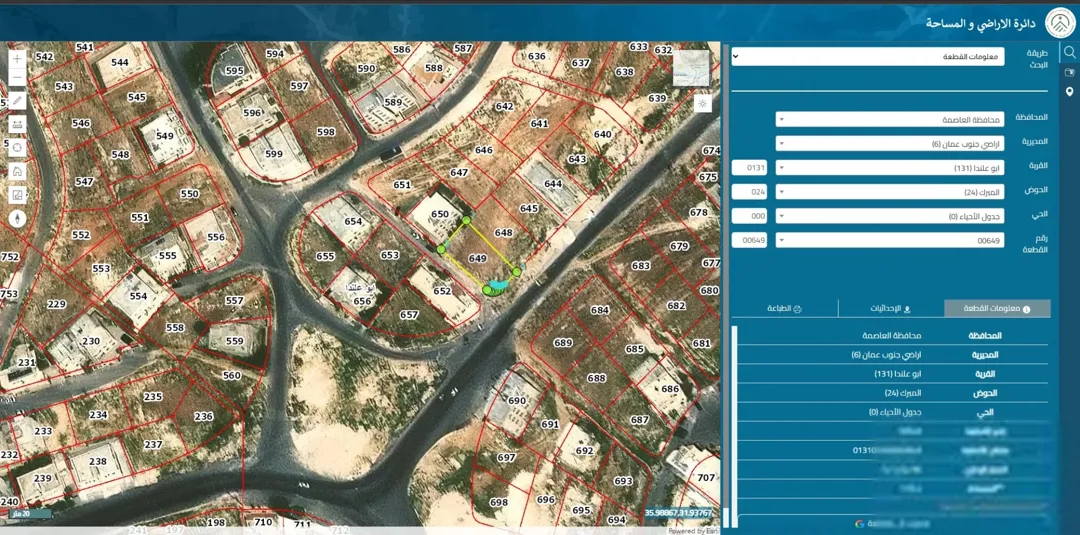
Task: Zoom out on the map
Action: 17,78
